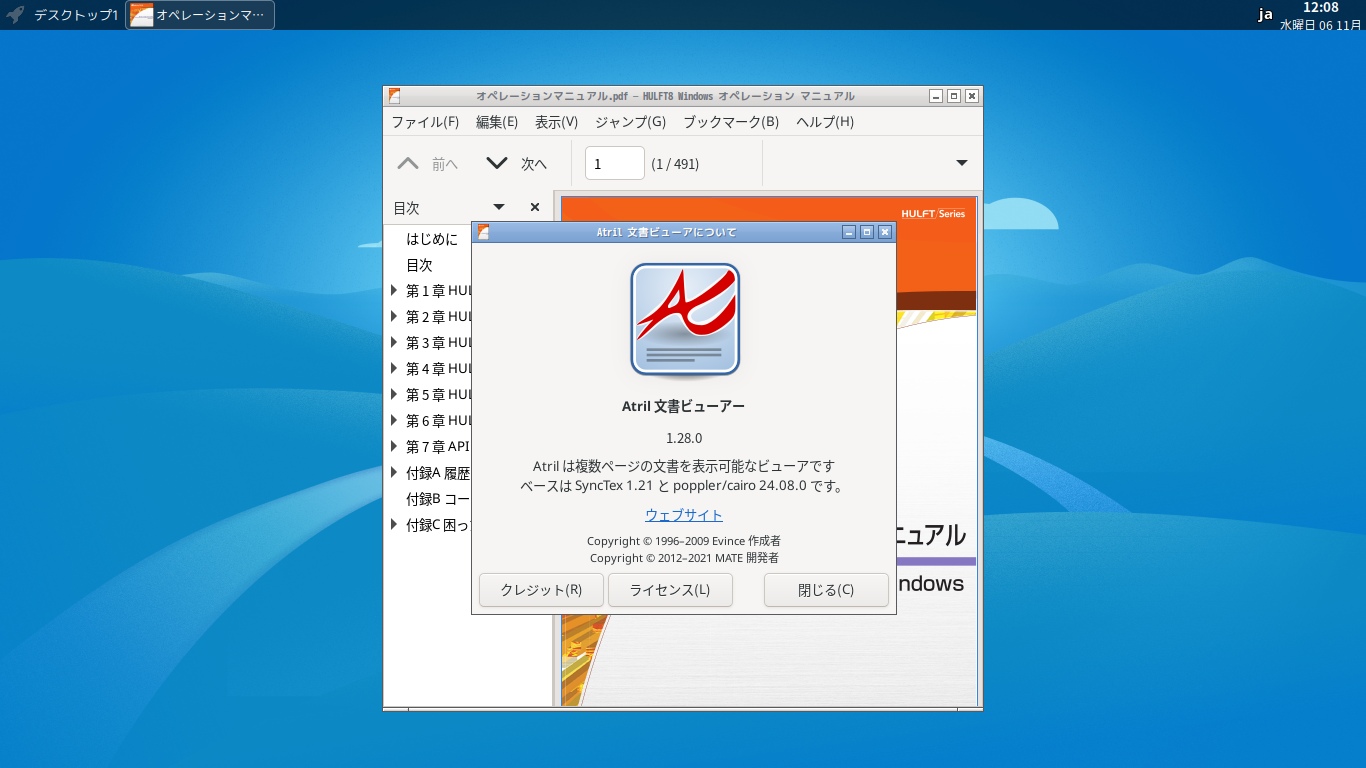Open the ブックマーク(B) menu
This screenshot has height=768, width=1366.
coord(731,122)
